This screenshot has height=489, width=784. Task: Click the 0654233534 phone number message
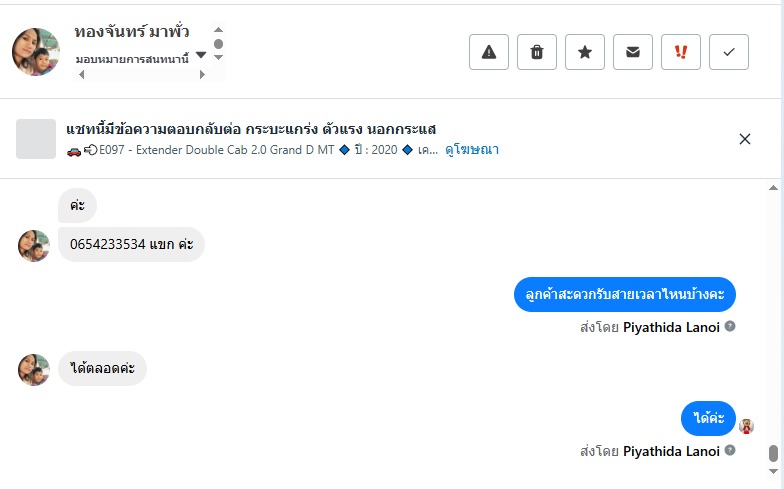[x=131, y=244]
